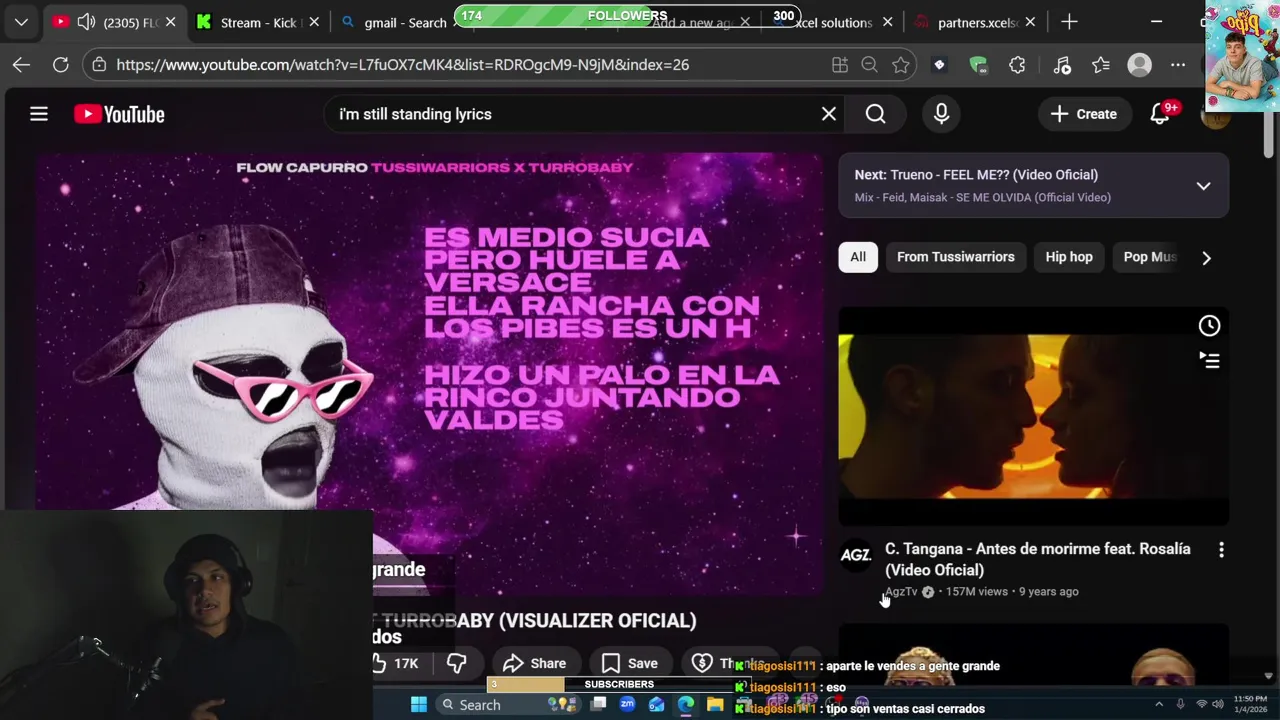
Task: View site information lock icon
Action: point(98,65)
